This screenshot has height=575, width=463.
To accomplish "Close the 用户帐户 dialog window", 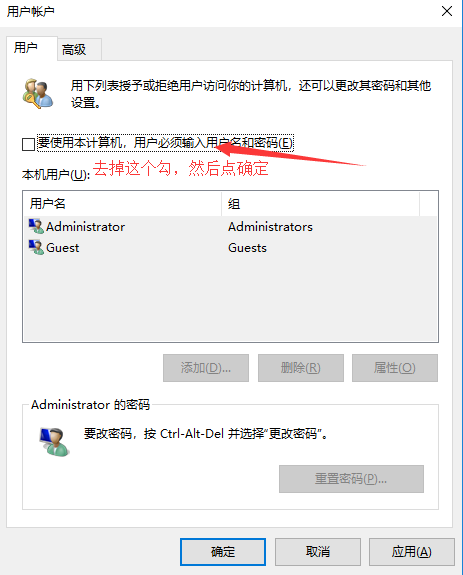I will [447, 11].
